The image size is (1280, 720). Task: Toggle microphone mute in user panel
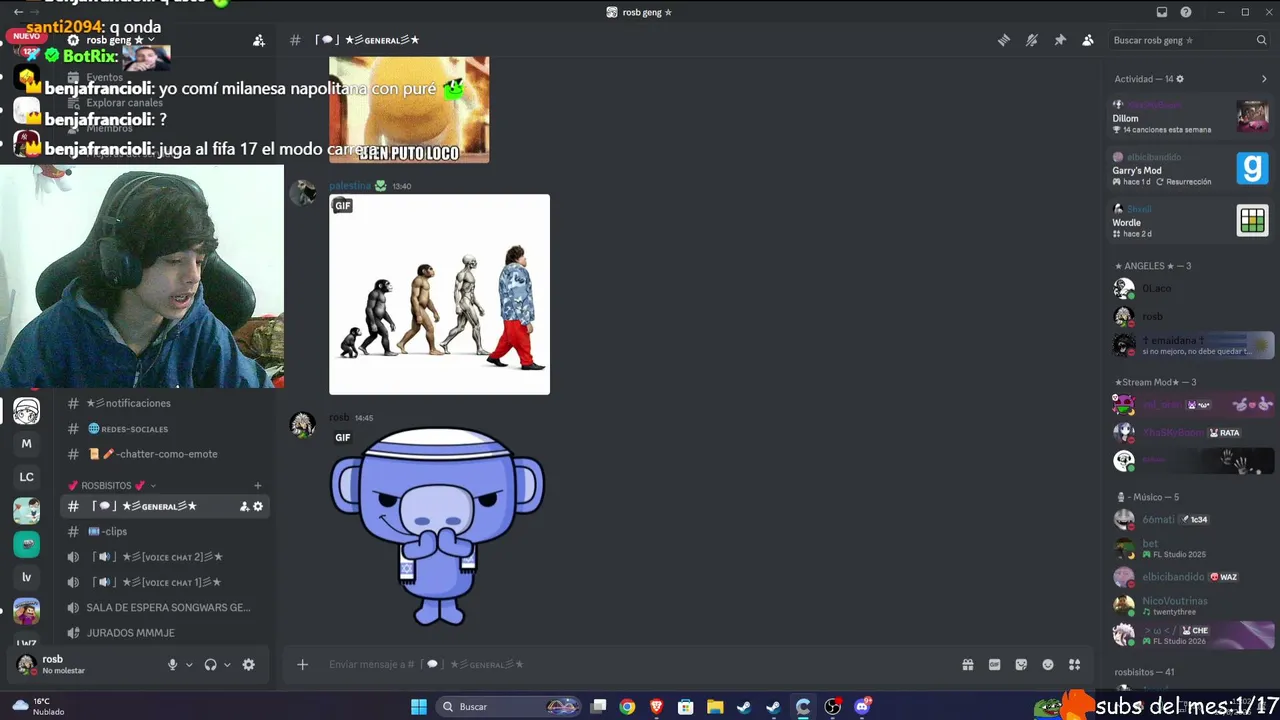(x=172, y=665)
